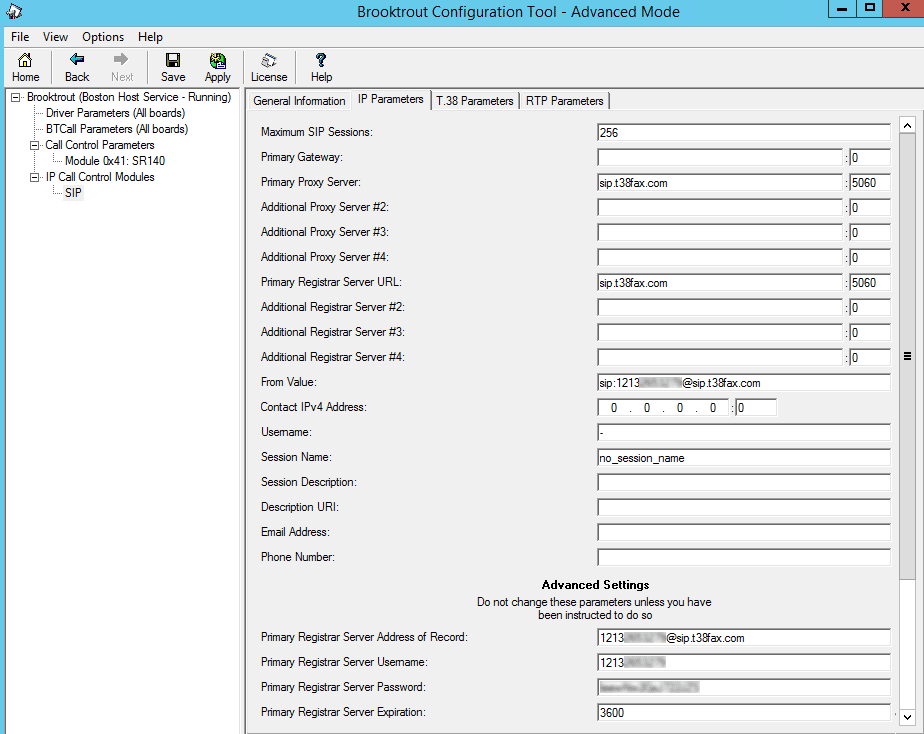The width and height of the screenshot is (924, 734).
Task: Click the Phone Number field
Action: [x=743, y=558]
